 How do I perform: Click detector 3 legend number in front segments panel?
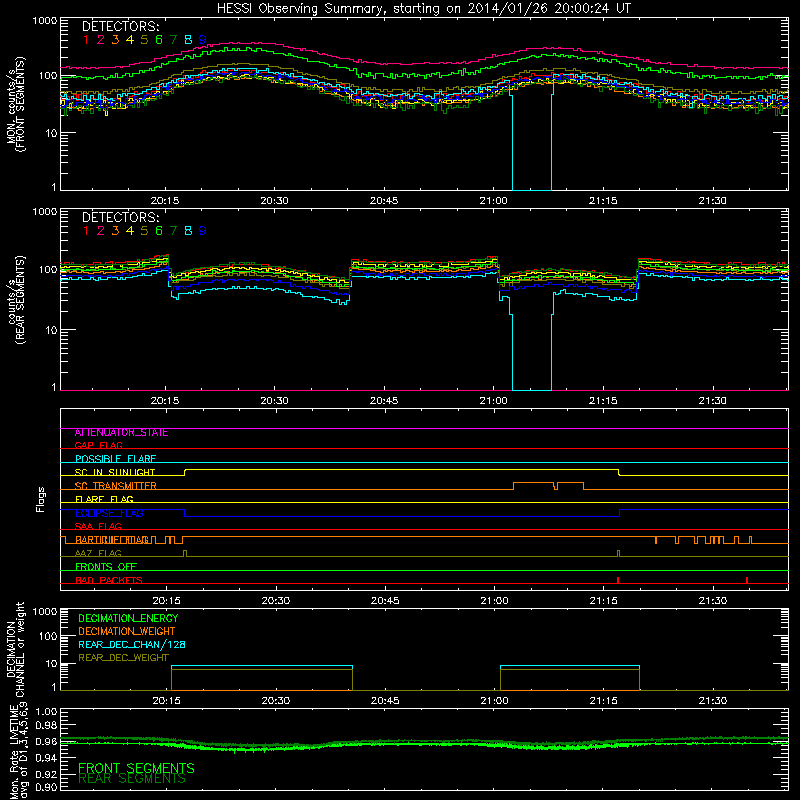(115, 40)
